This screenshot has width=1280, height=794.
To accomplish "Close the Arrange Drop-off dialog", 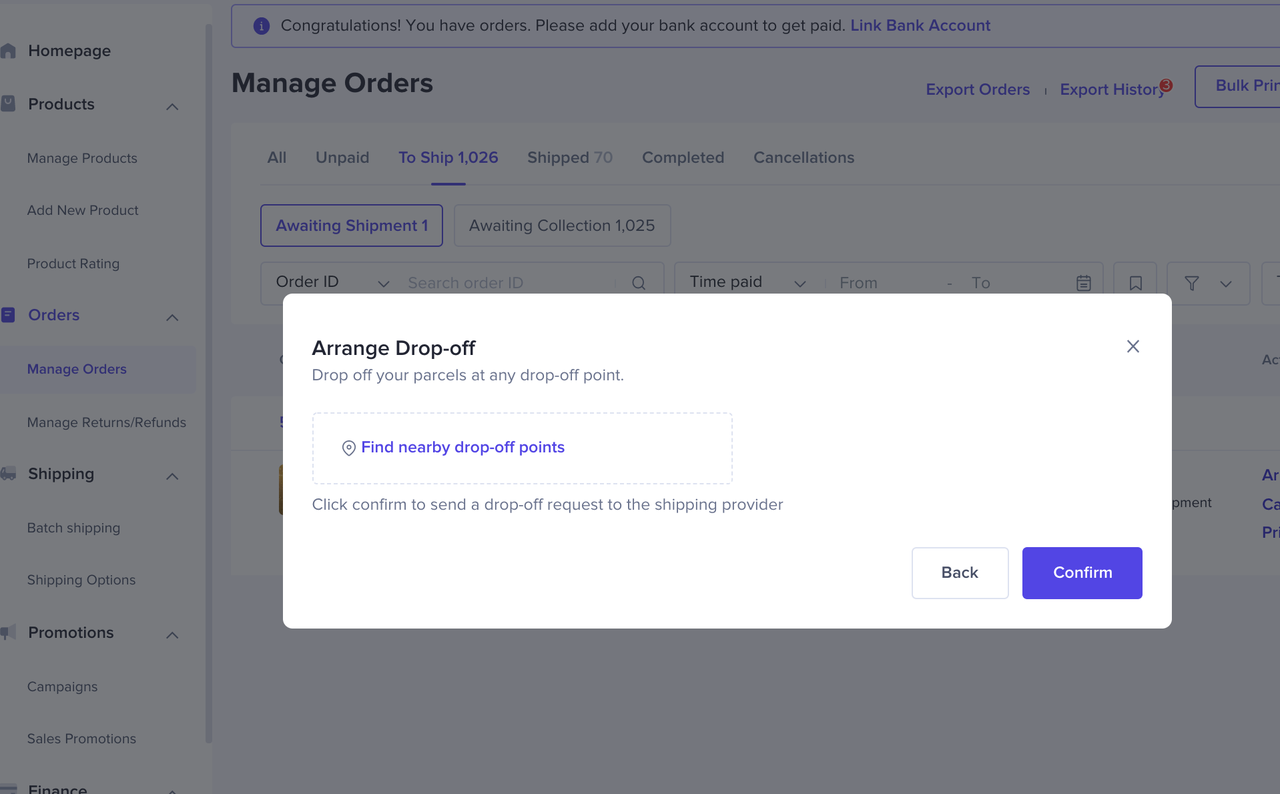I will (x=1133, y=346).
